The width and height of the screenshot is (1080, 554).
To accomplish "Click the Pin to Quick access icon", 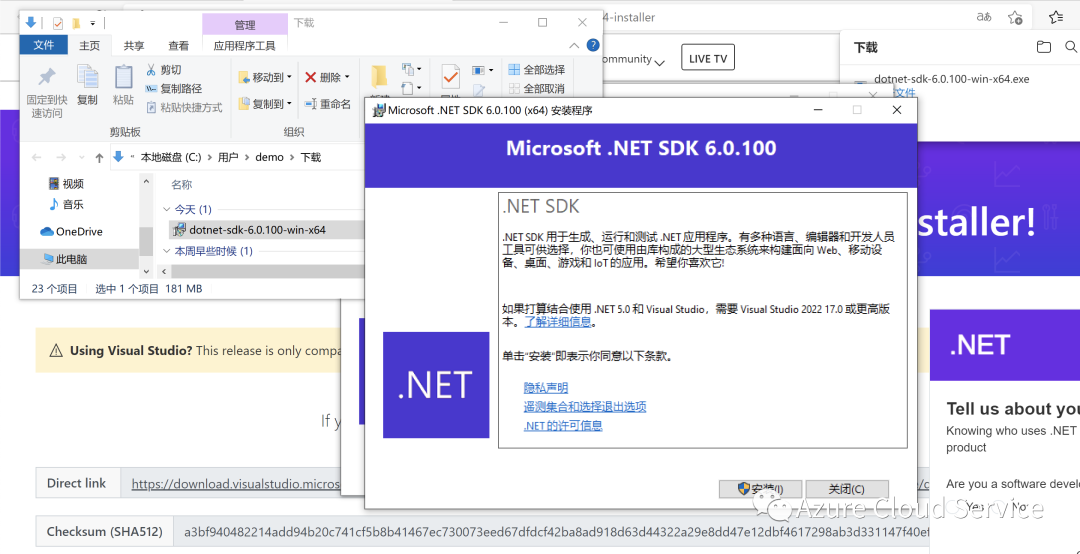I will pyautogui.click(x=47, y=77).
